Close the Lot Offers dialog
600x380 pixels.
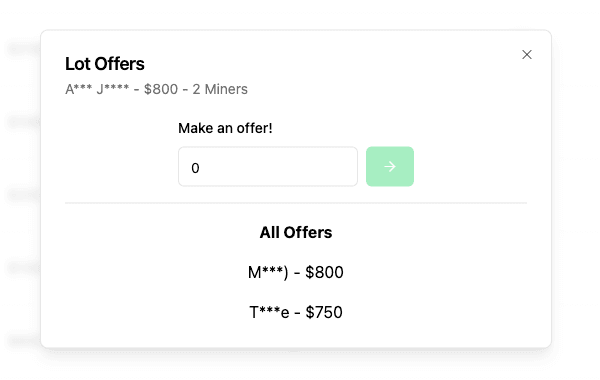(x=527, y=55)
